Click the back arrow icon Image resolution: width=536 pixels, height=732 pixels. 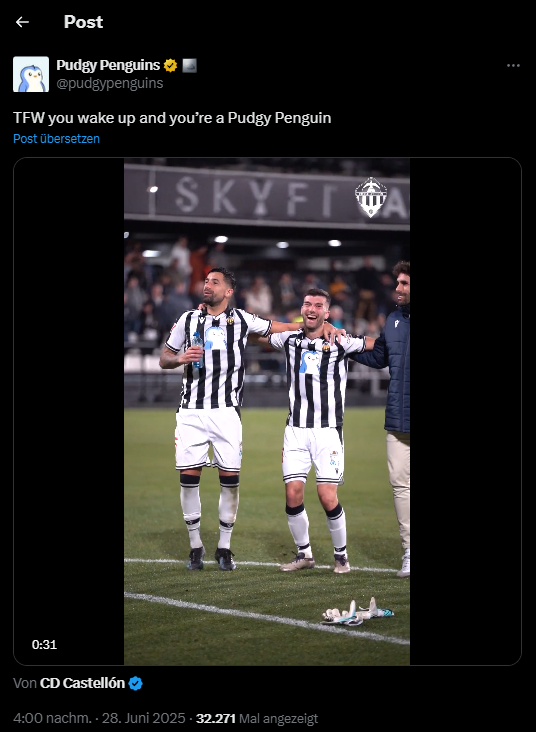pyautogui.click(x=22, y=22)
